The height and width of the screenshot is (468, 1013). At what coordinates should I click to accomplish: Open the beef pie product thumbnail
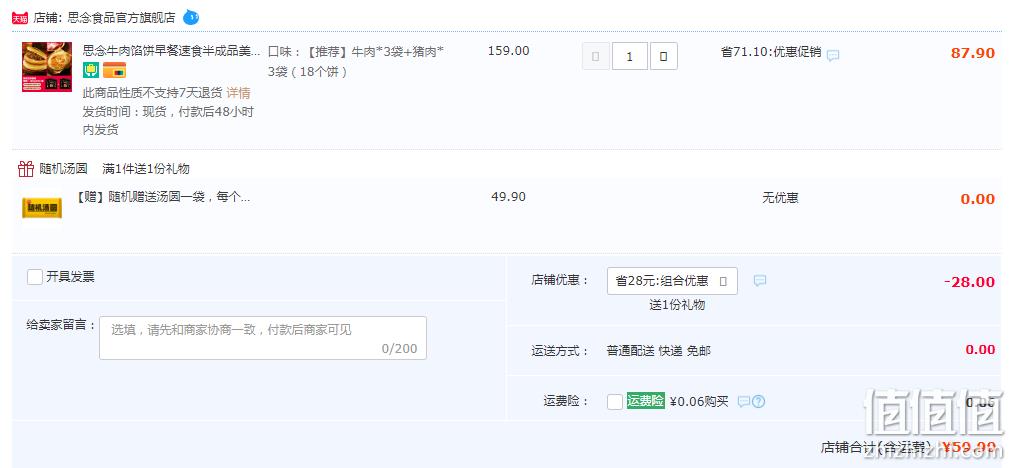tap(47, 67)
